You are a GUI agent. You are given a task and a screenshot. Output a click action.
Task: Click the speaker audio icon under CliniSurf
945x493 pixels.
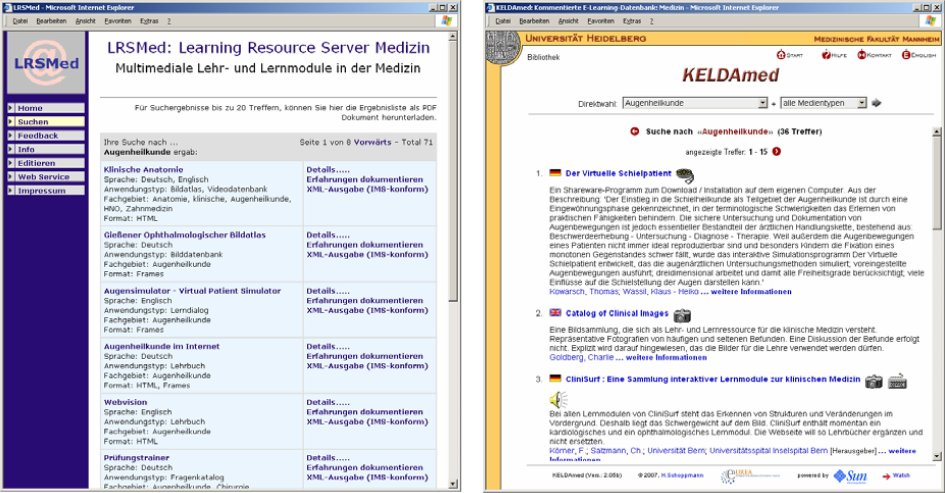point(558,400)
